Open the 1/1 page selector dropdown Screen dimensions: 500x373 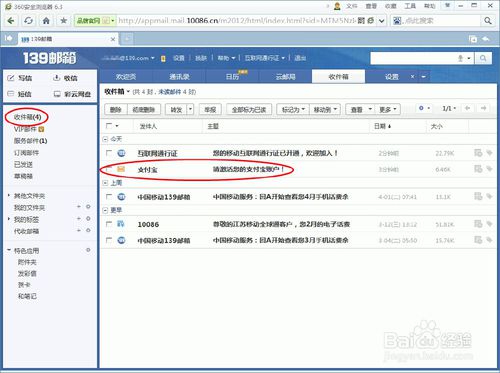[x=449, y=108]
